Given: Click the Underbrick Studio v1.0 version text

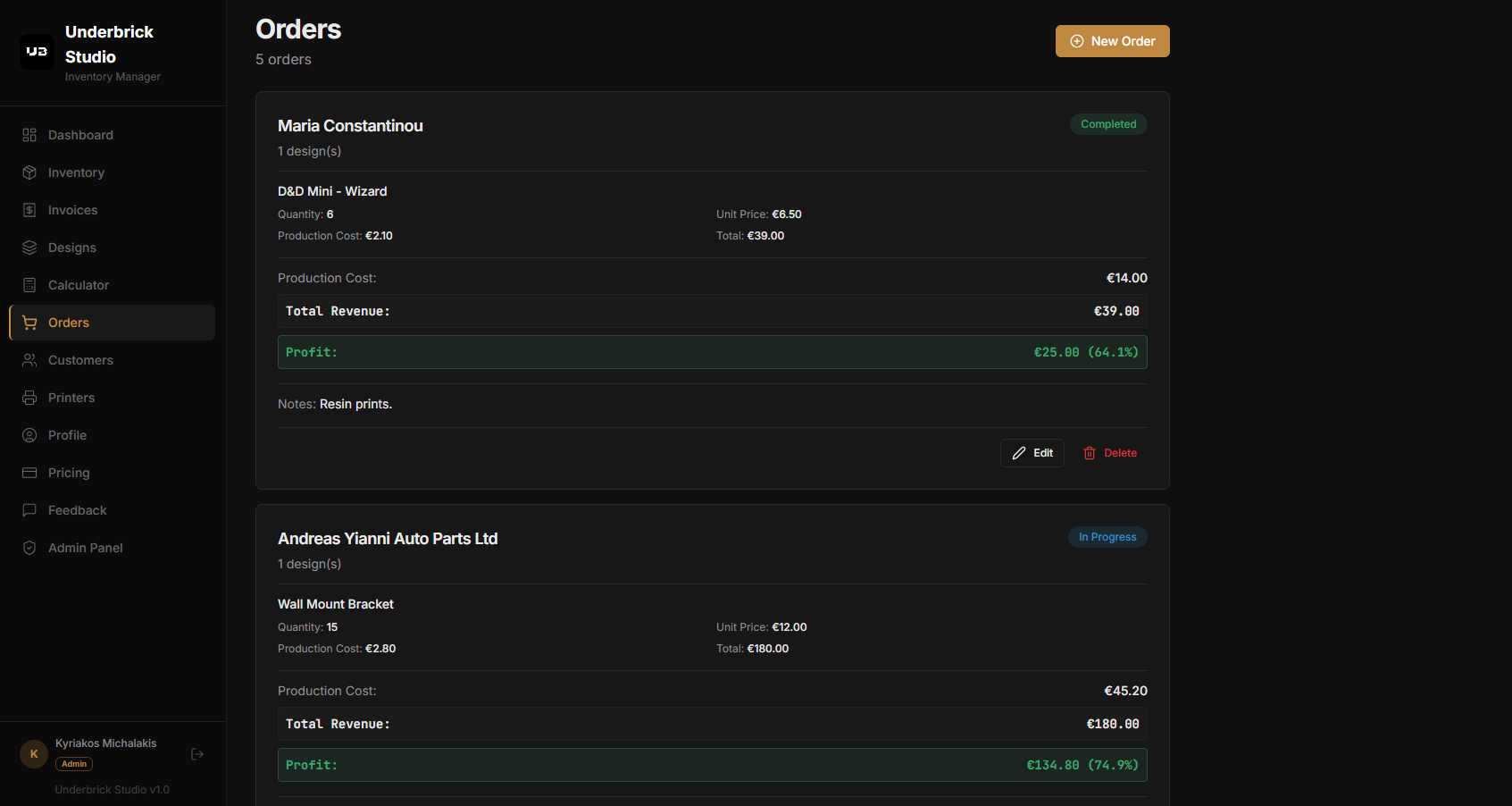Looking at the screenshot, I should coord(112,790).
